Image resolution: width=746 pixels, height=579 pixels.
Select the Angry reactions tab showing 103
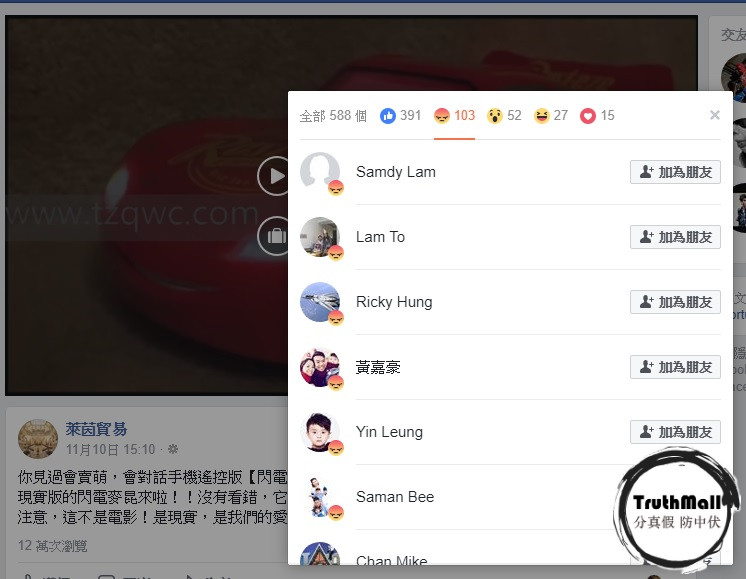pyautogui.click(x=454, y=116)
